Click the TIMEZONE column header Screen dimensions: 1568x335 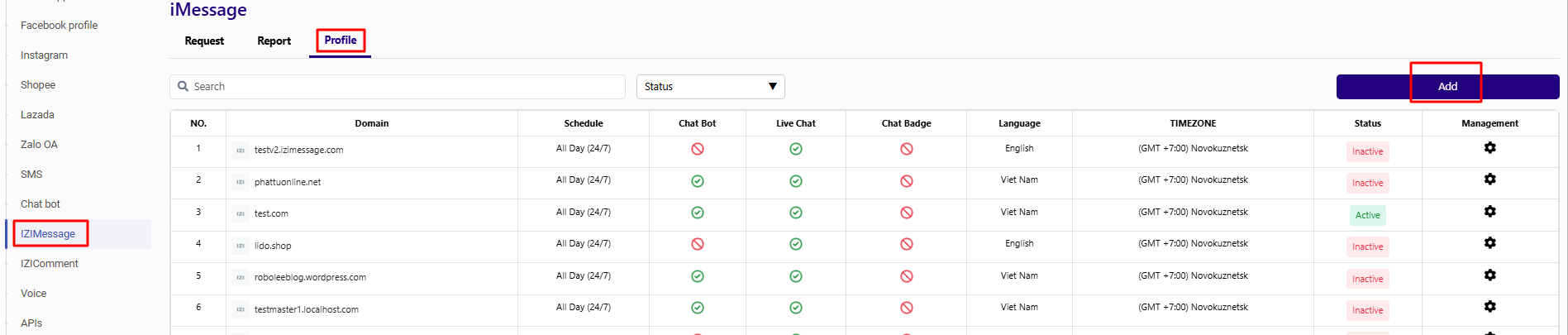1193,123
